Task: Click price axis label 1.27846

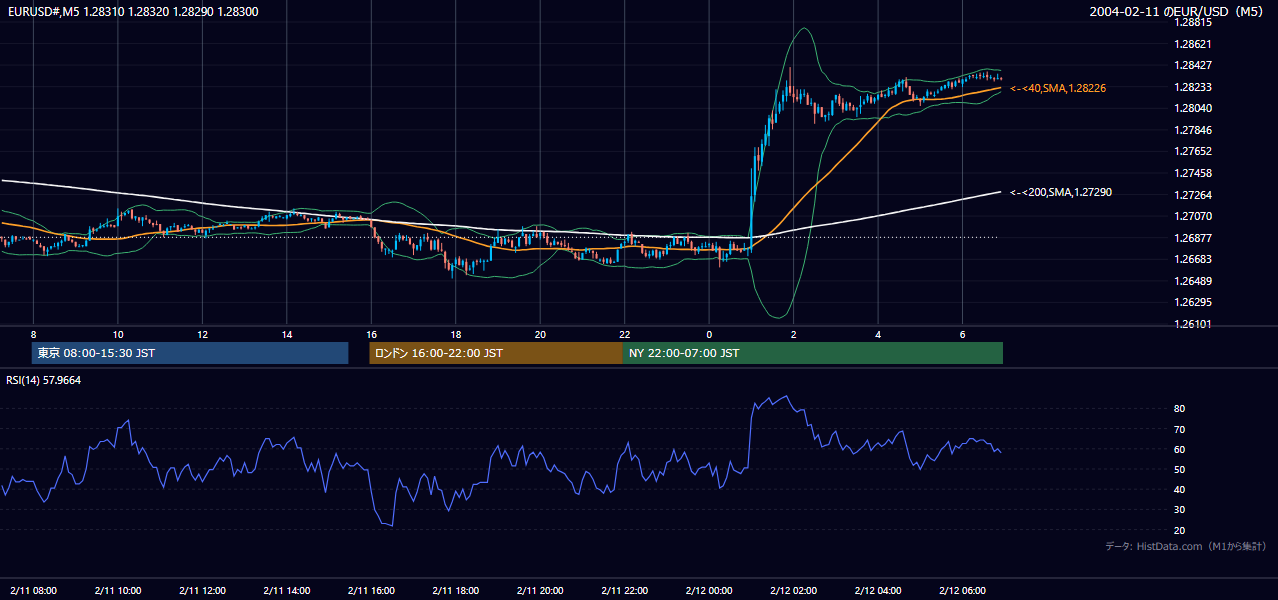Action: coord(1192,130)
